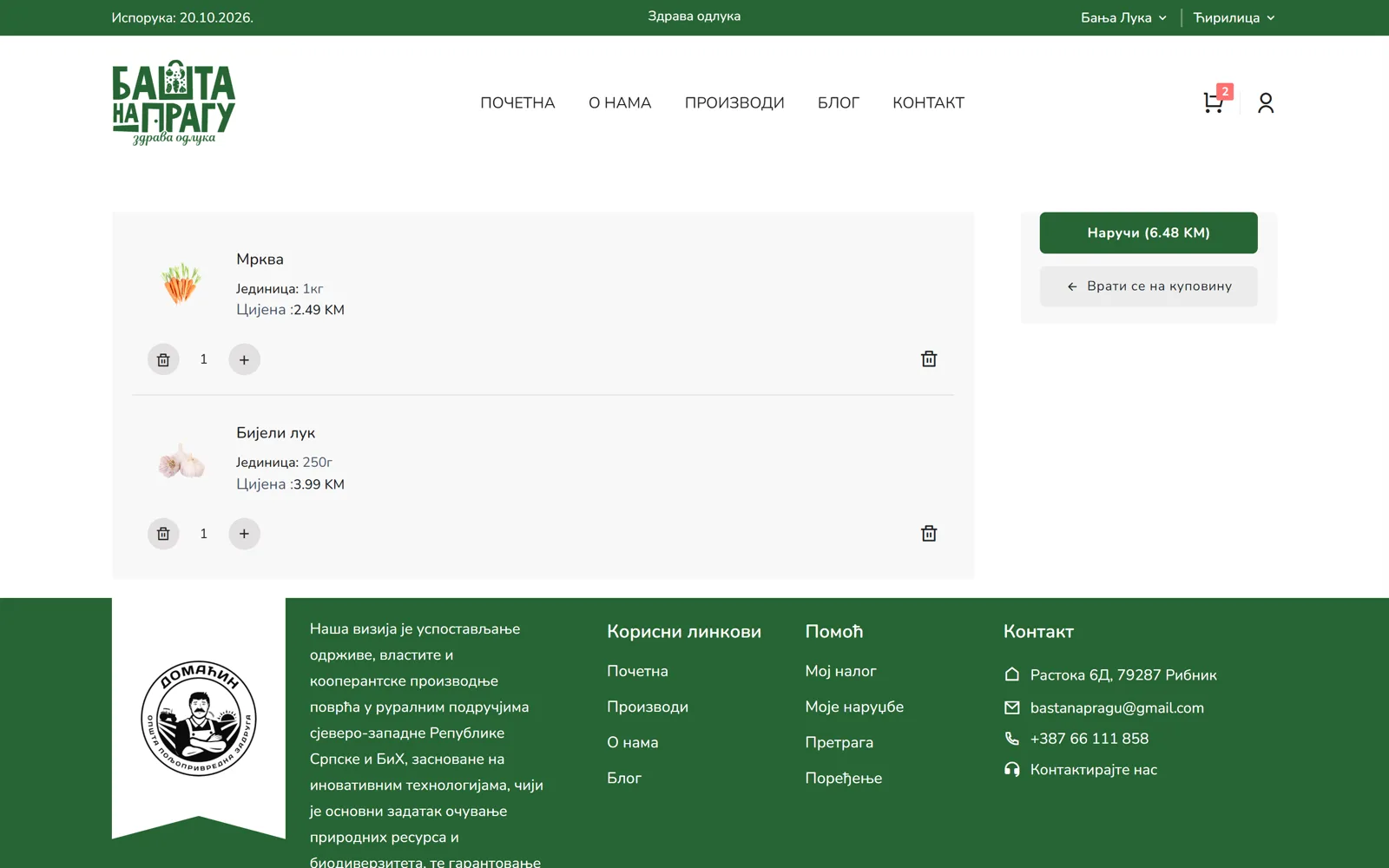The height and width of the screenshot is (868, 1389).
Task: Open the ПРОИЗВОДИ menu item
Action: point(734,102)
